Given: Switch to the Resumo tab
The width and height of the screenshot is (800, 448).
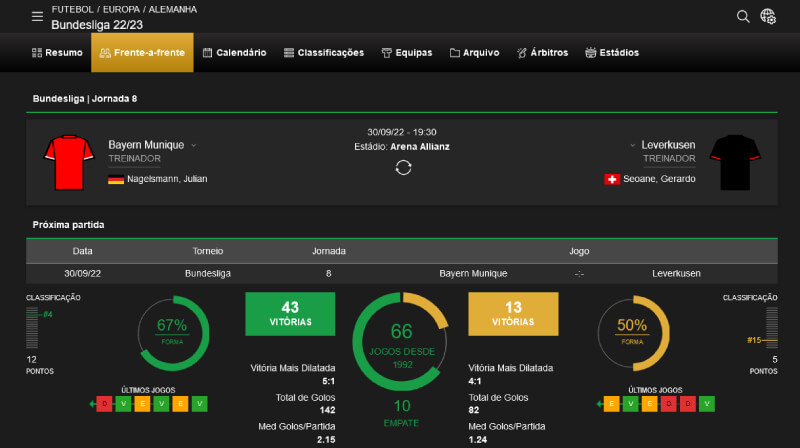Looking at the screenshot, I should pos(57,53).
